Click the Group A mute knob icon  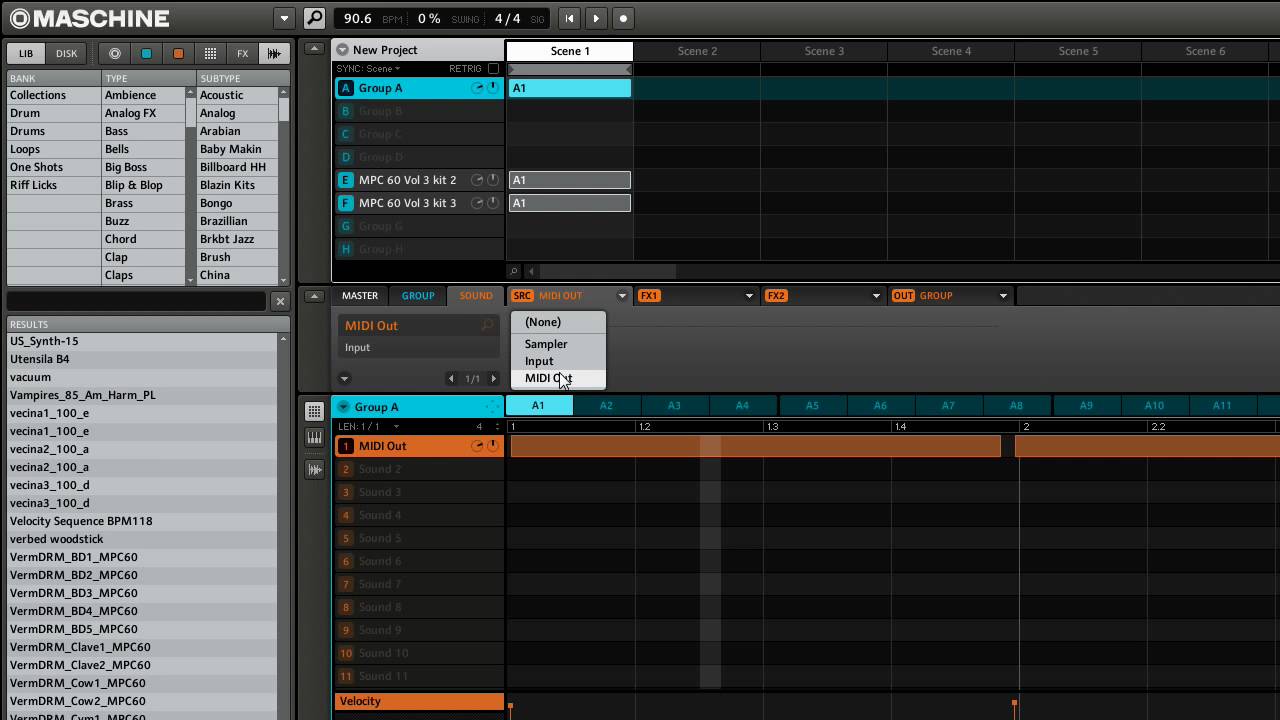click(477, 88)
